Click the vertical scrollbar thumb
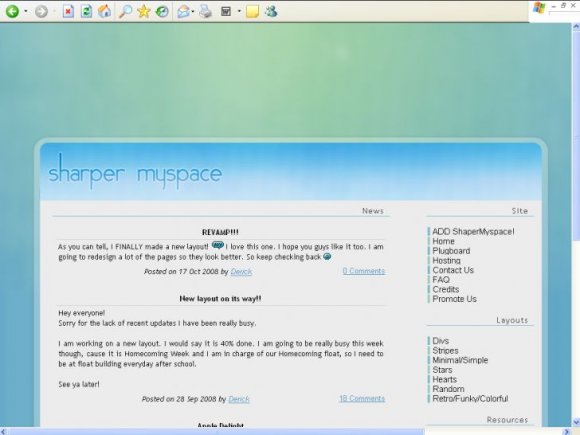Screen dimensions: 580x435 click(576, 135)
